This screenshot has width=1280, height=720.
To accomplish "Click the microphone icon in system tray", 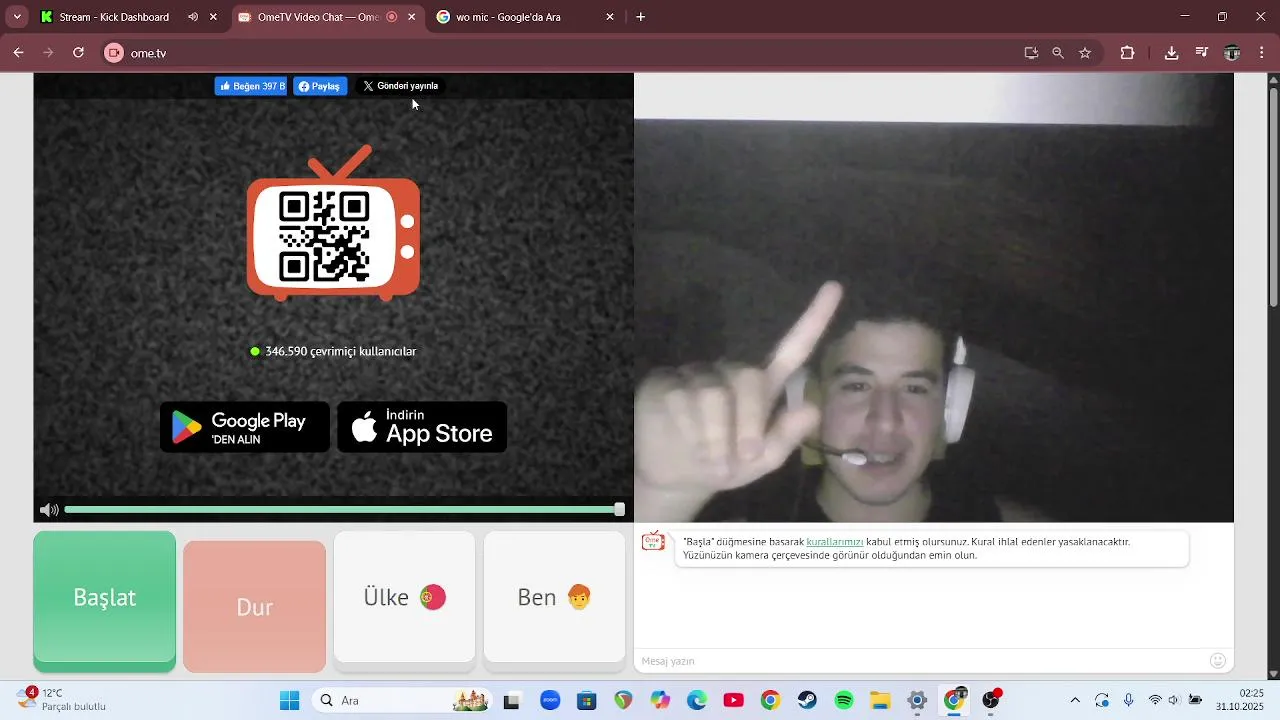I will point(1128,700).
